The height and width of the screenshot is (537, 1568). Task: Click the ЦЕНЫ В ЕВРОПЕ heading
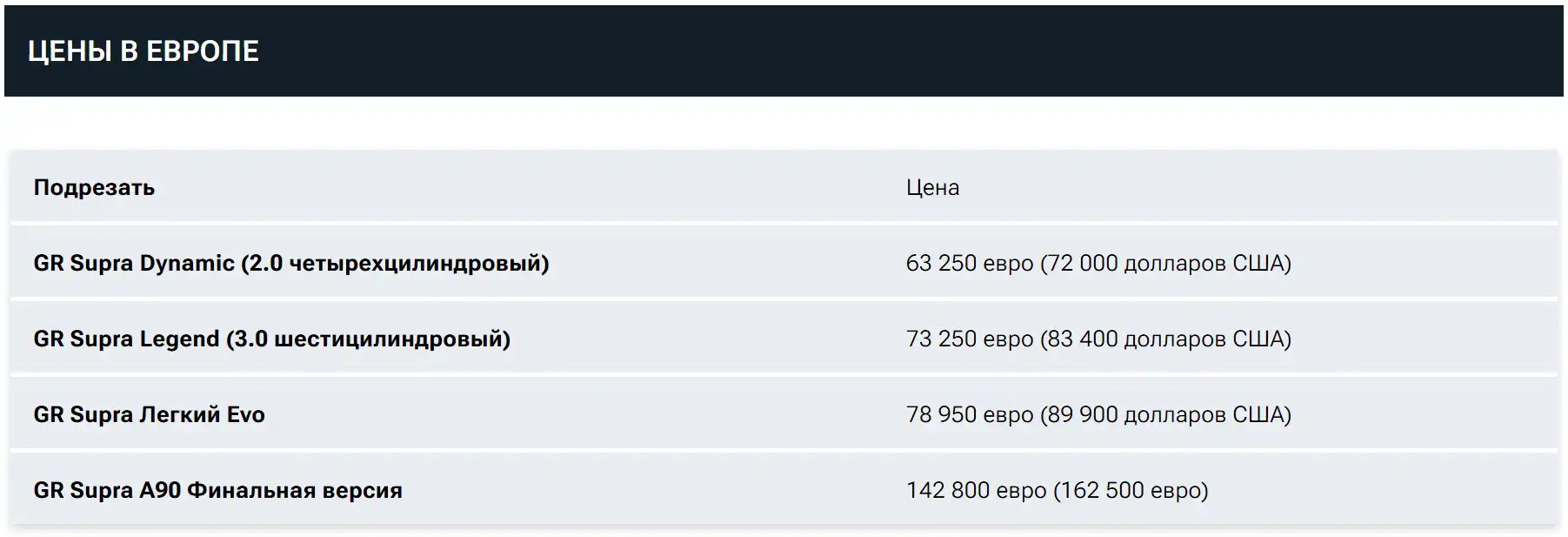click(x=143, y=51)
